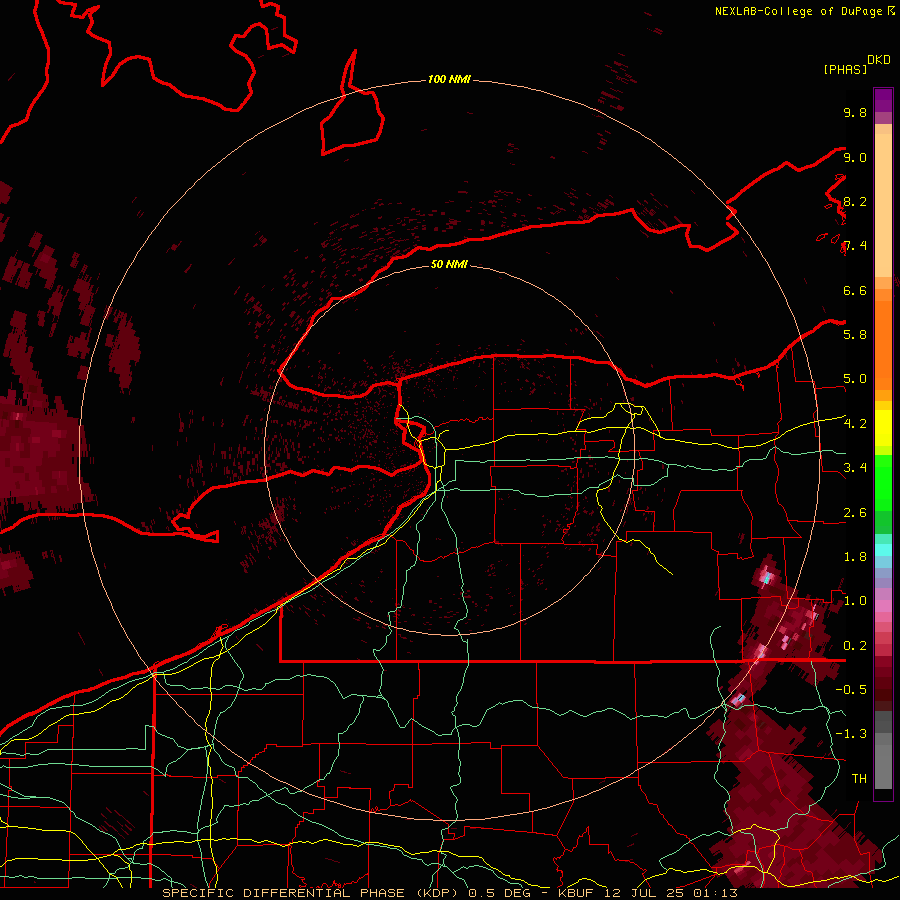Click the -0.5 value on the color scale
The width and height of the screenshot is (900, 900).
click(851, 690)
